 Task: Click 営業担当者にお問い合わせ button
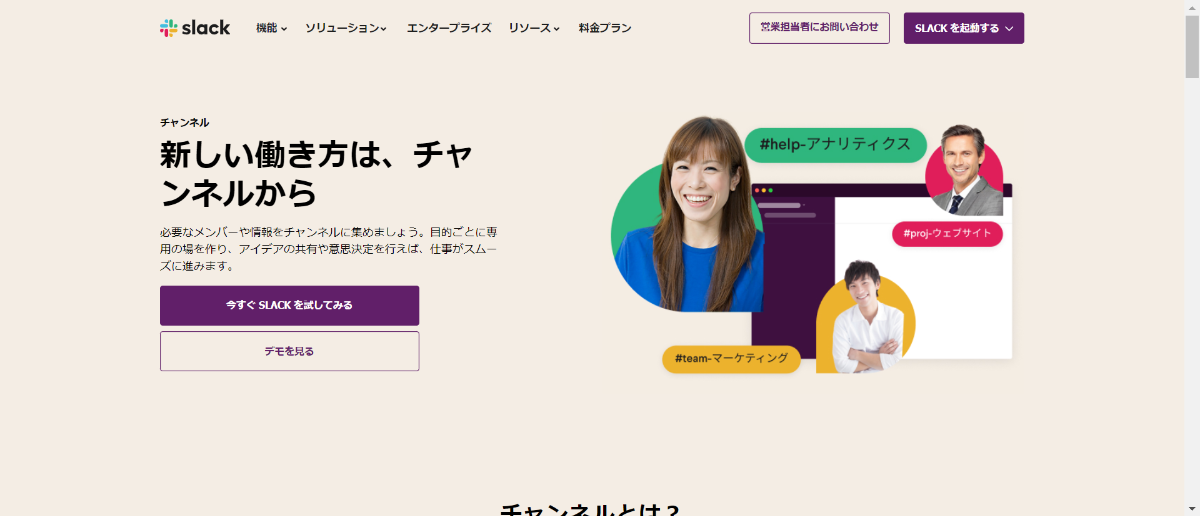click(819, 28)
